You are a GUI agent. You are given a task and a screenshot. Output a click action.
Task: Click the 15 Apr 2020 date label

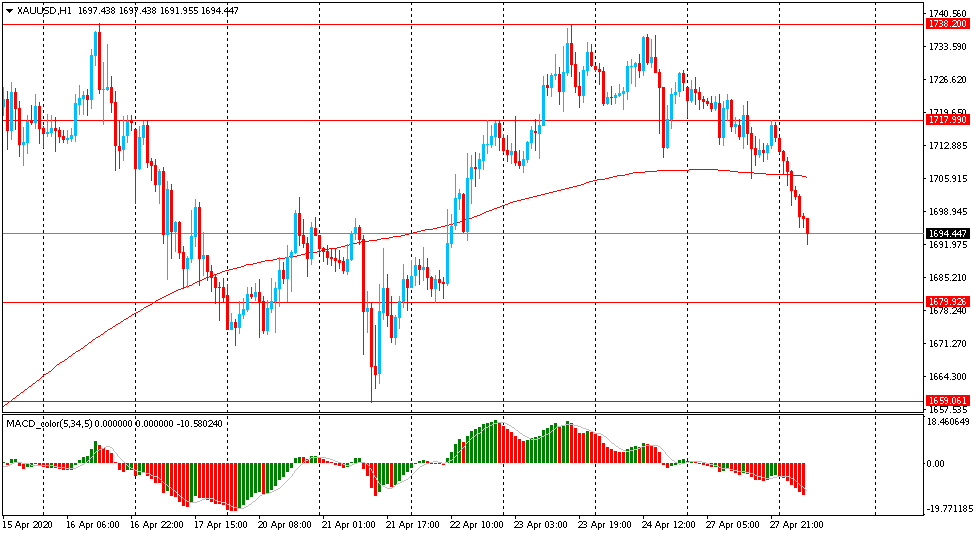(28, 525)
